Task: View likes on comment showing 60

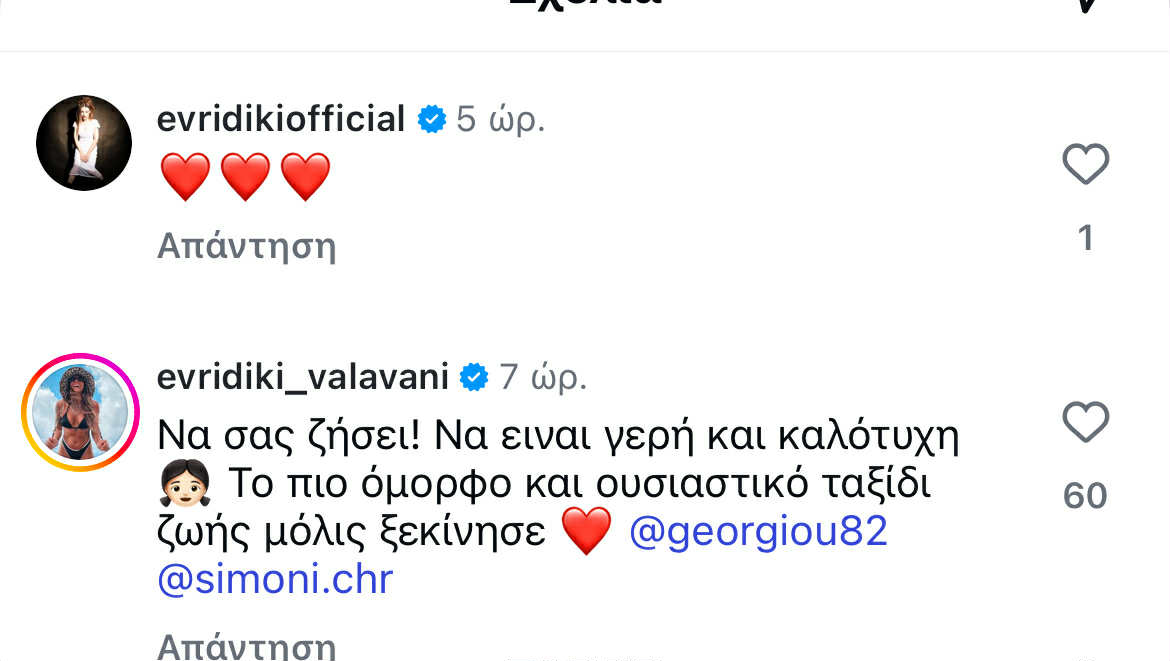Action: pos(1085,496)
